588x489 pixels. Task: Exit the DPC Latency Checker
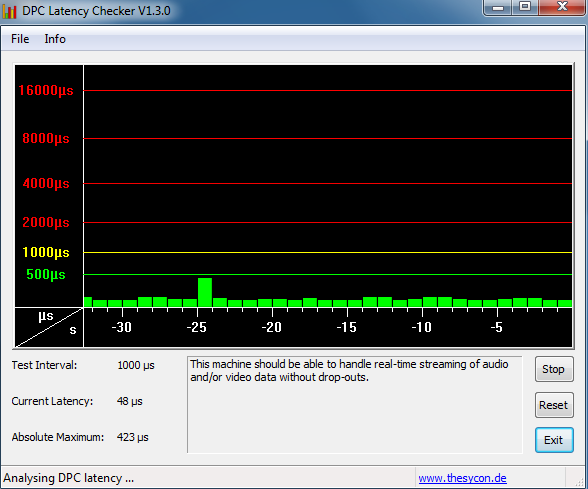click(554, 440)
